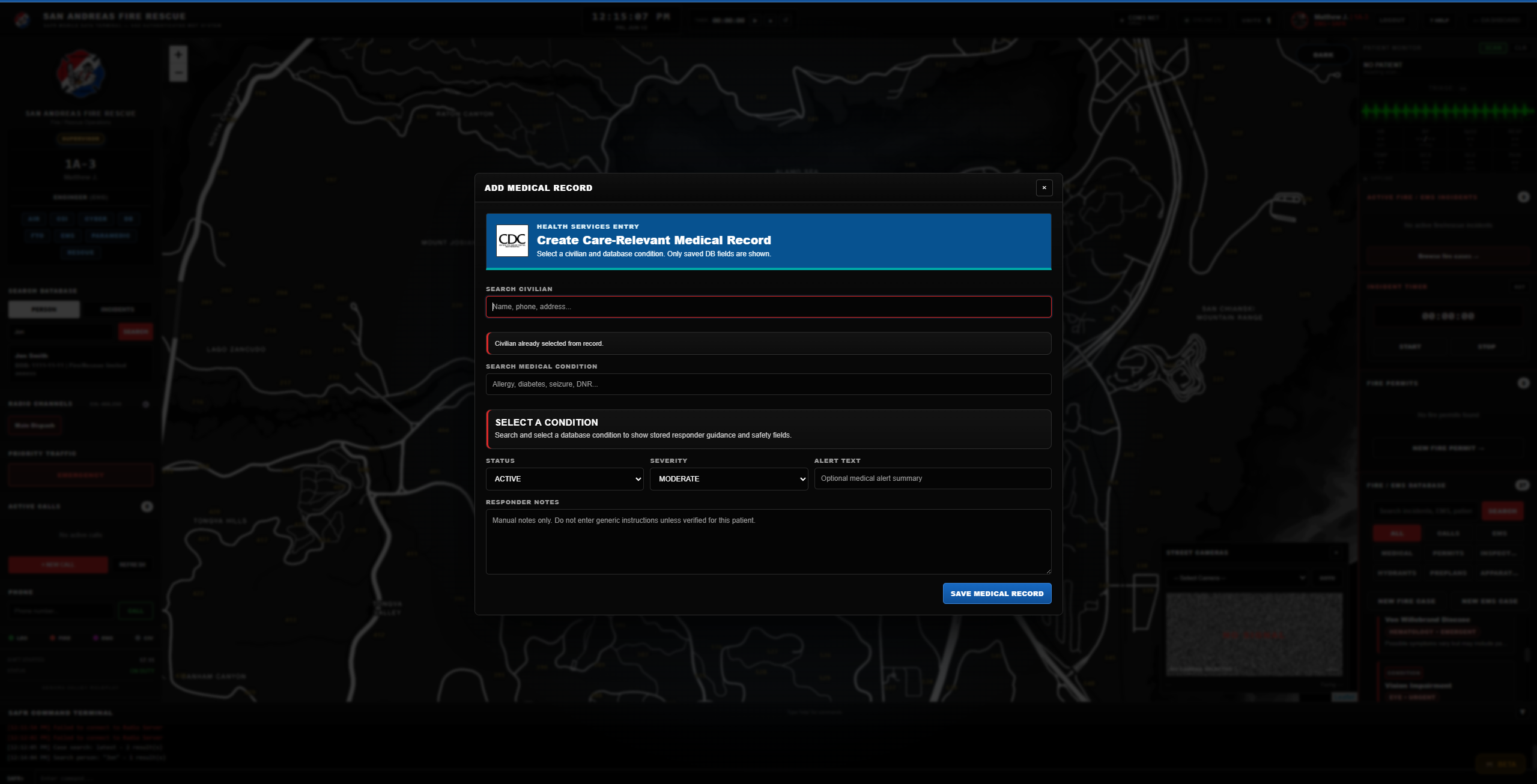Click the Alert Text summary field
Viewport: 1537px width, 784px height.
coord(933,478)
